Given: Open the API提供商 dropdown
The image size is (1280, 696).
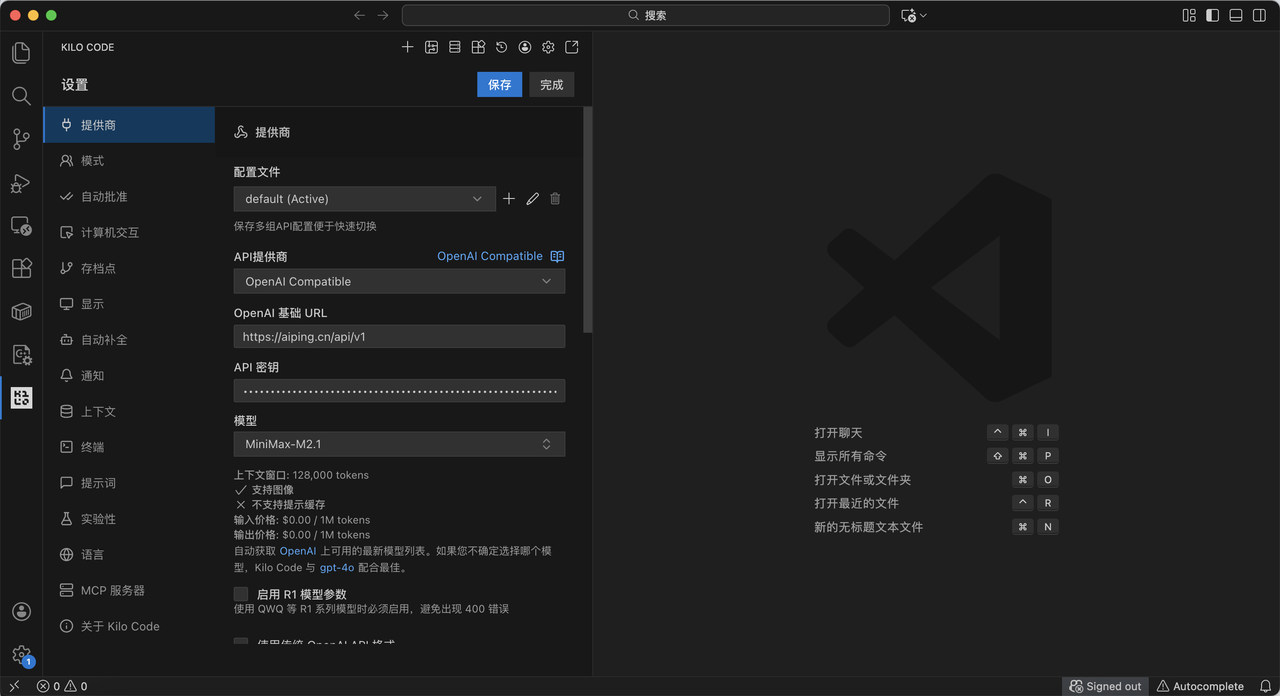Looking at the screenshot, I should tap(398, 281).
